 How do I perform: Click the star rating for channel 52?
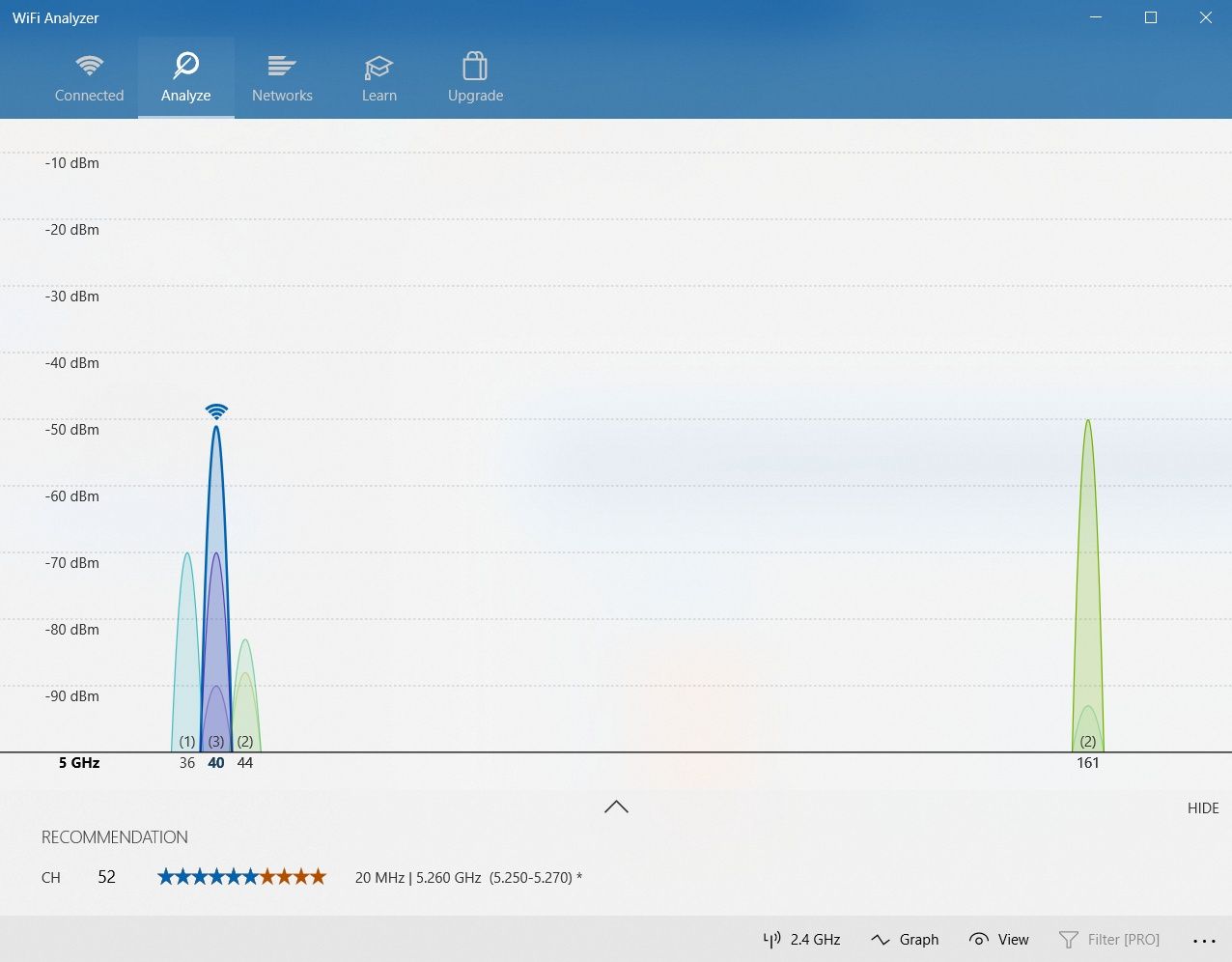tap(240, 877)
